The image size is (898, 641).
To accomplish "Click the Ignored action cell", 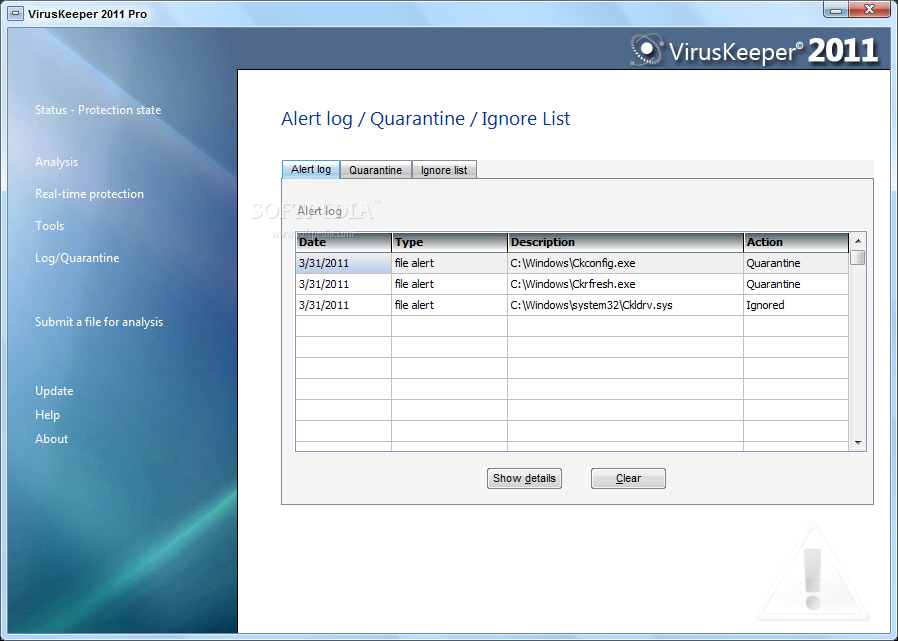I will 796,305.
